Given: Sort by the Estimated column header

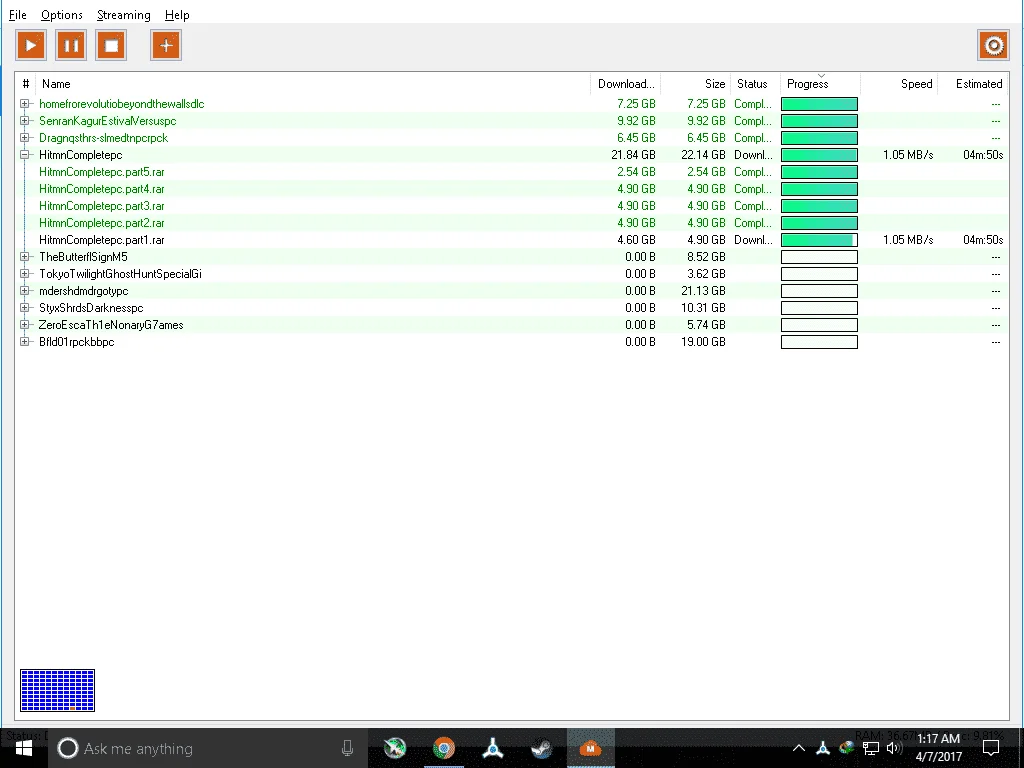Looking at the screenshot, I should 974,84.
